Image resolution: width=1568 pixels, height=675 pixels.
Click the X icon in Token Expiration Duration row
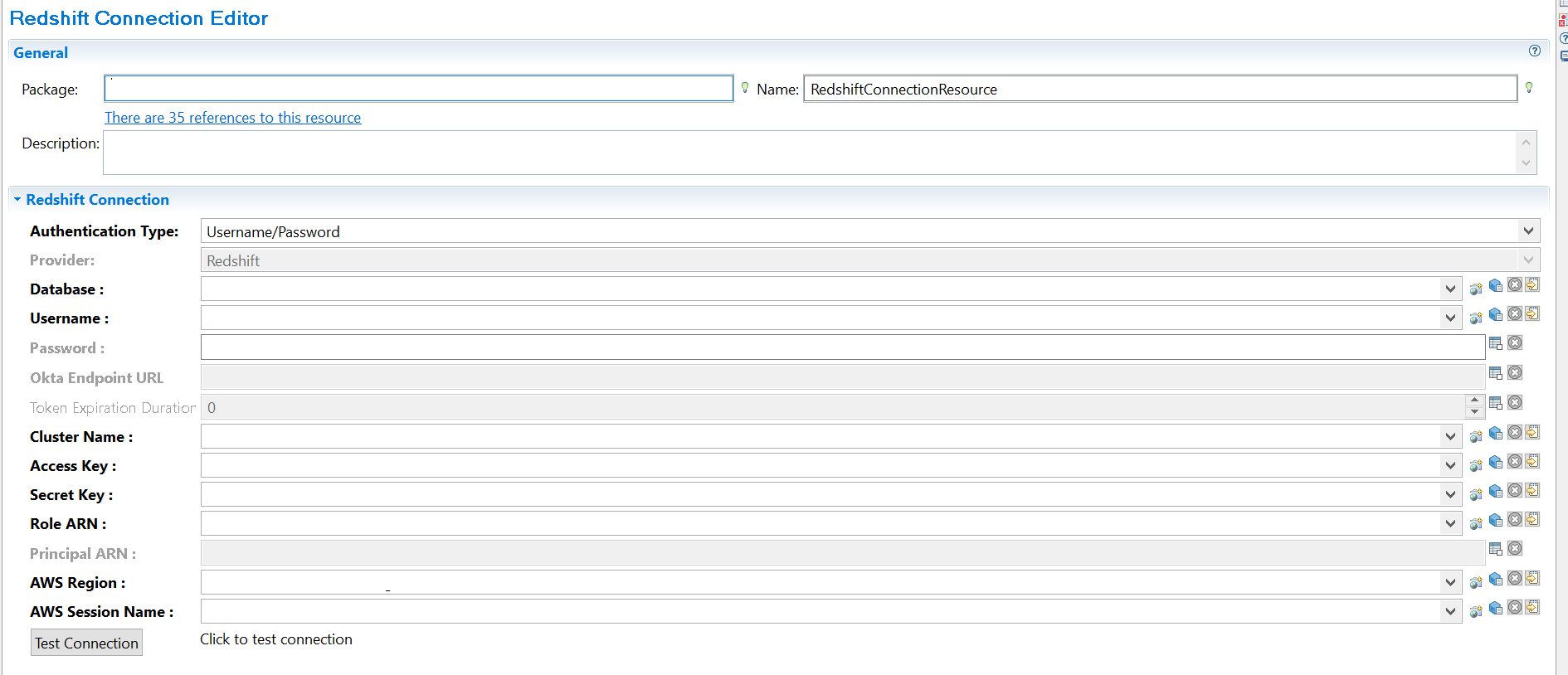coord(1515,402)
